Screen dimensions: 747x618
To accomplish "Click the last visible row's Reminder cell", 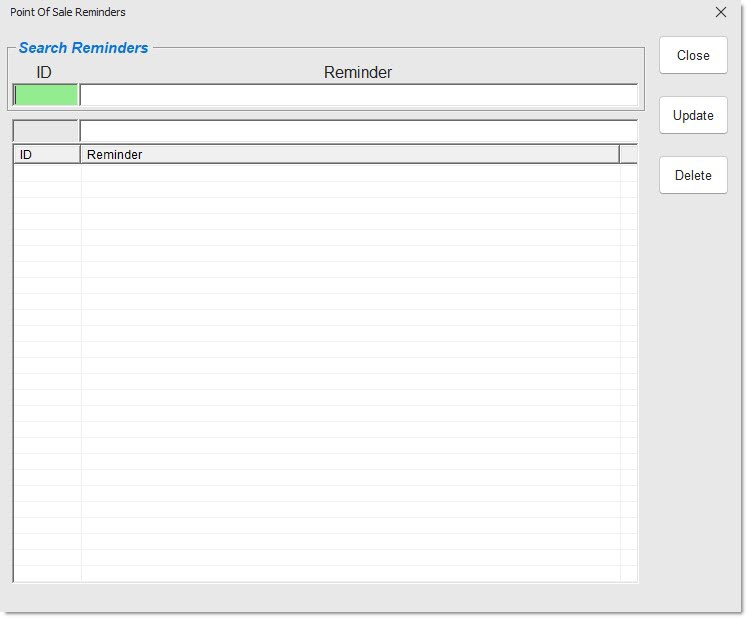I will click(x=350, y=573).
